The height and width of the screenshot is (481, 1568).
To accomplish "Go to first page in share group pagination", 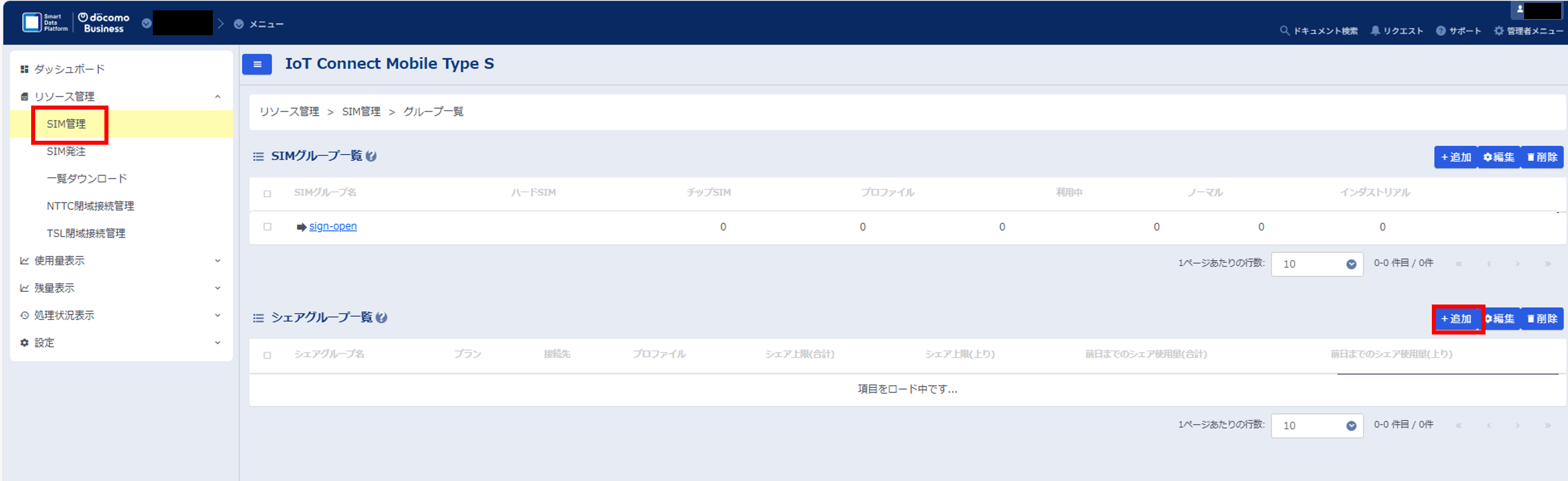I will (x=1458, y=425).
